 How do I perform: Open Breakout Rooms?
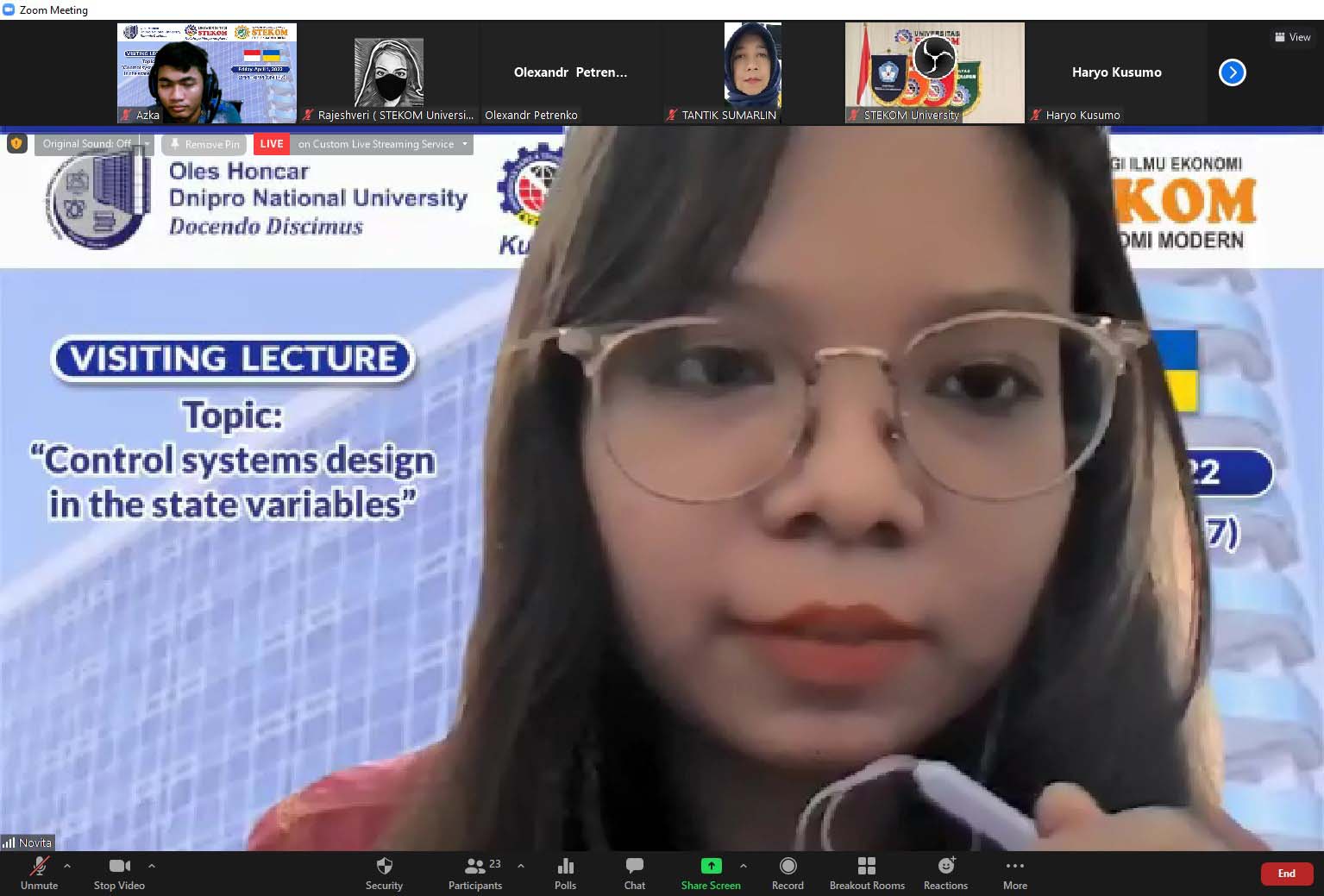point(867,873)
